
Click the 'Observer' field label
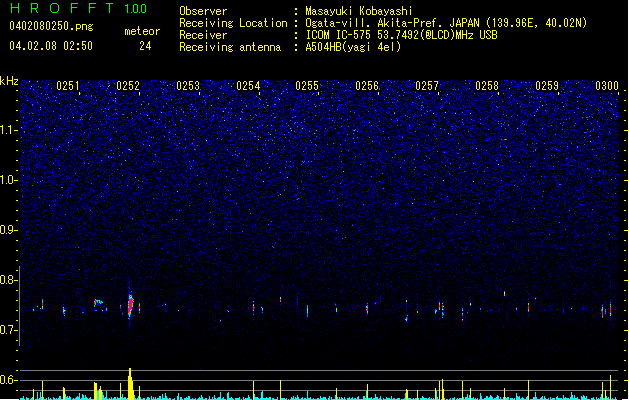(203, 11)
